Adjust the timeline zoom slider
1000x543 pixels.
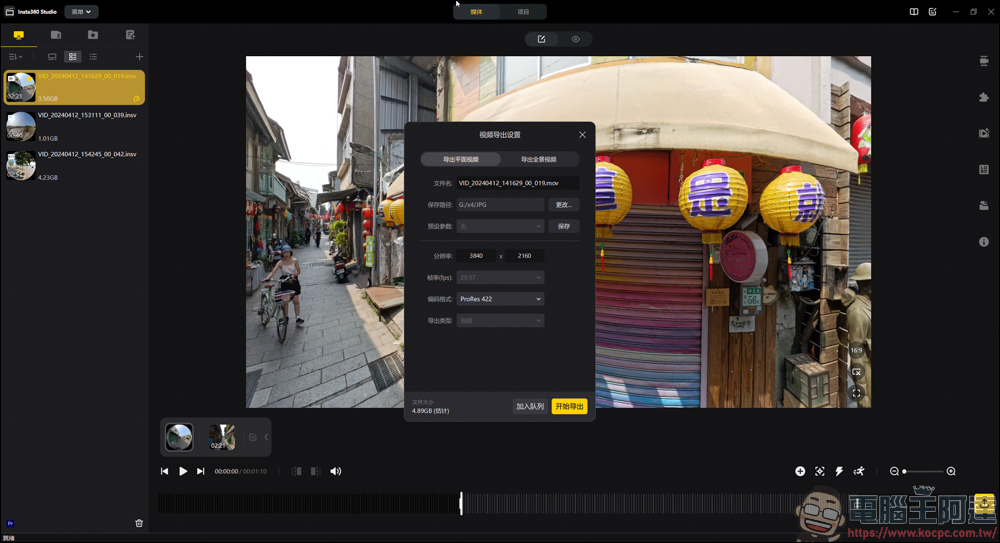click(923, 472)
